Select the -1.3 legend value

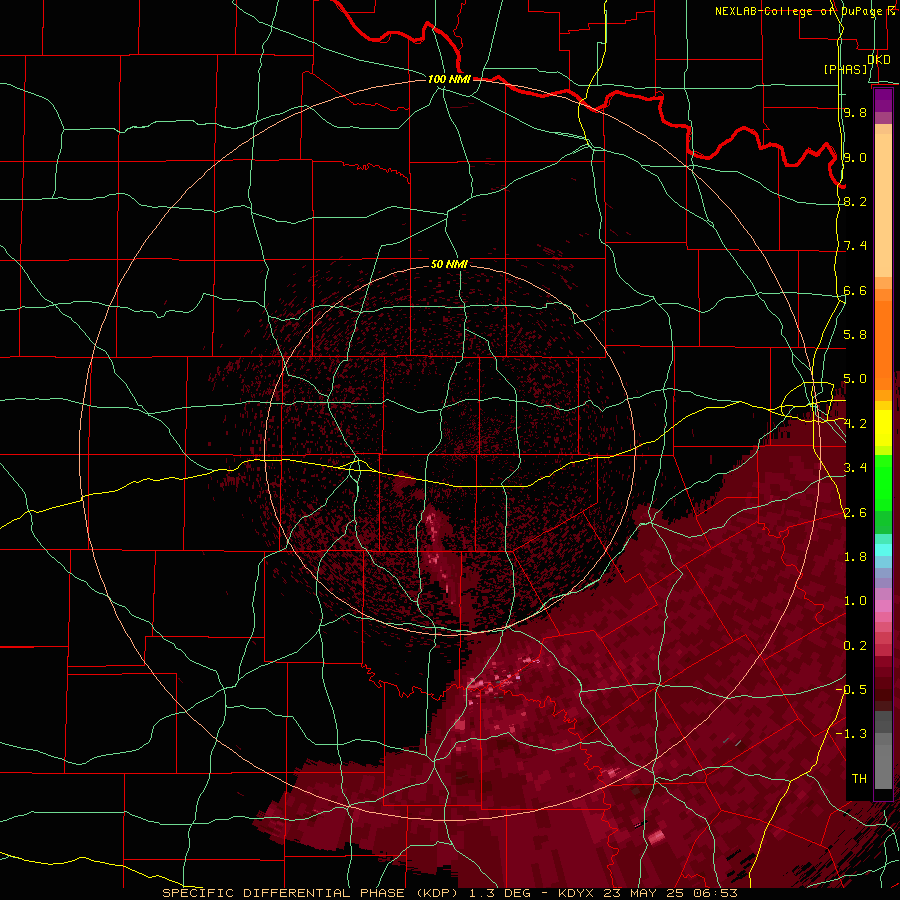coord(851,734)
